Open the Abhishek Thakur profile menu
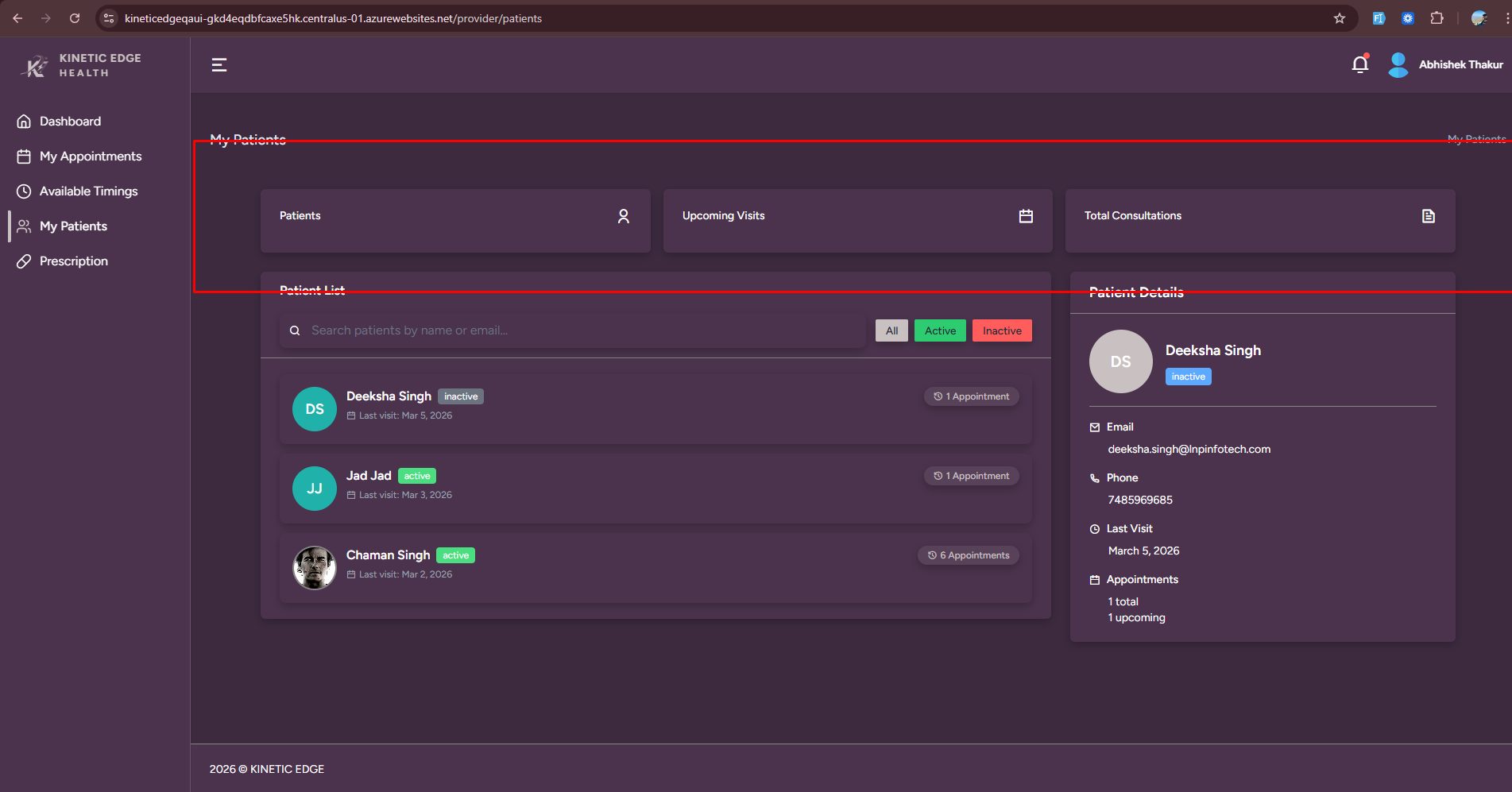 (x=1460, y=65)
